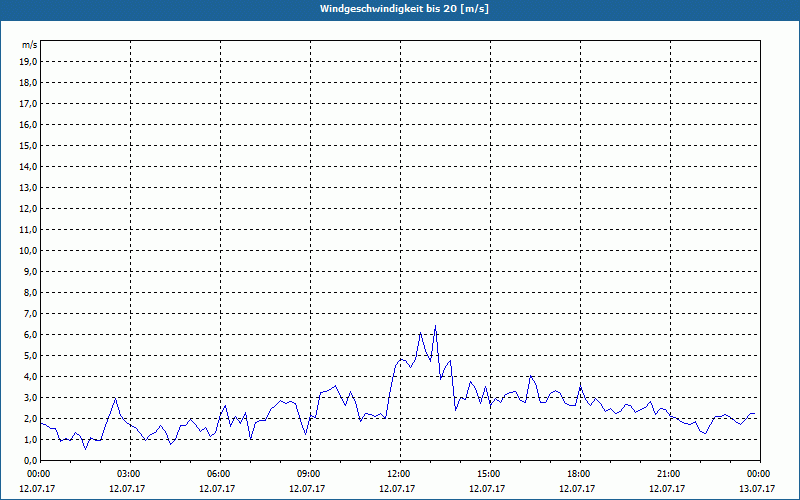The height and width of the screenshot is (500, 800).
Task: Click the 13.07.17 date label
Action: click(x=758, y=489)
